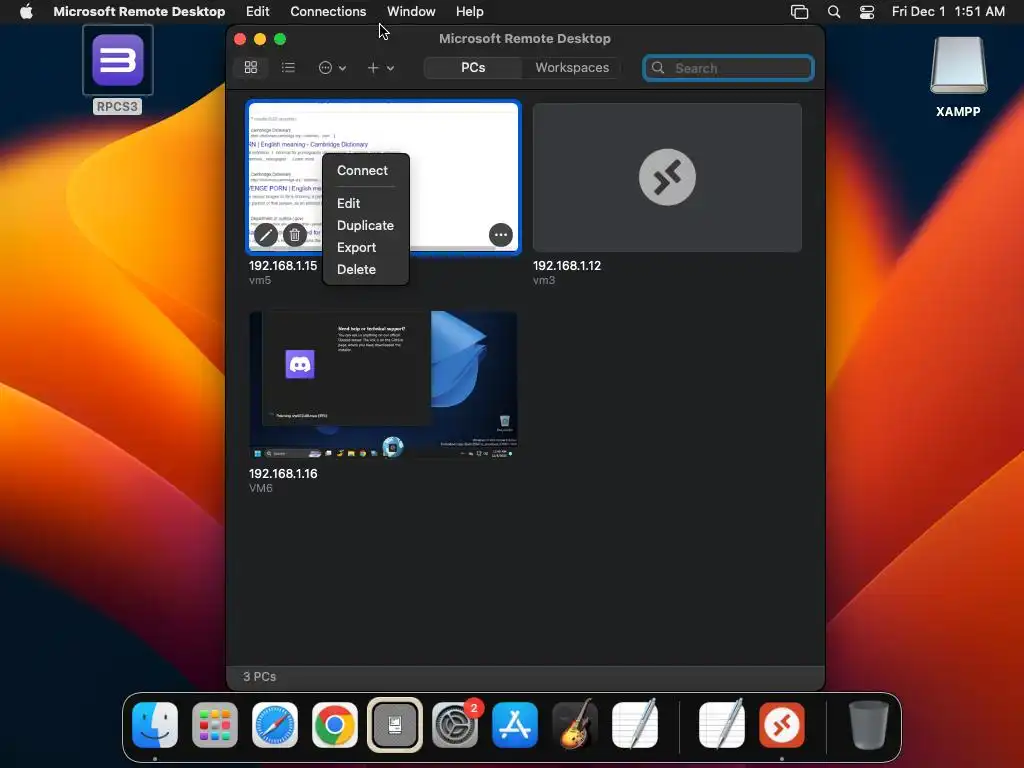This screenshot has height=768, width=1024.
Task: Open the ellipsis actions menu in toolbar
Action: (332, 67)
